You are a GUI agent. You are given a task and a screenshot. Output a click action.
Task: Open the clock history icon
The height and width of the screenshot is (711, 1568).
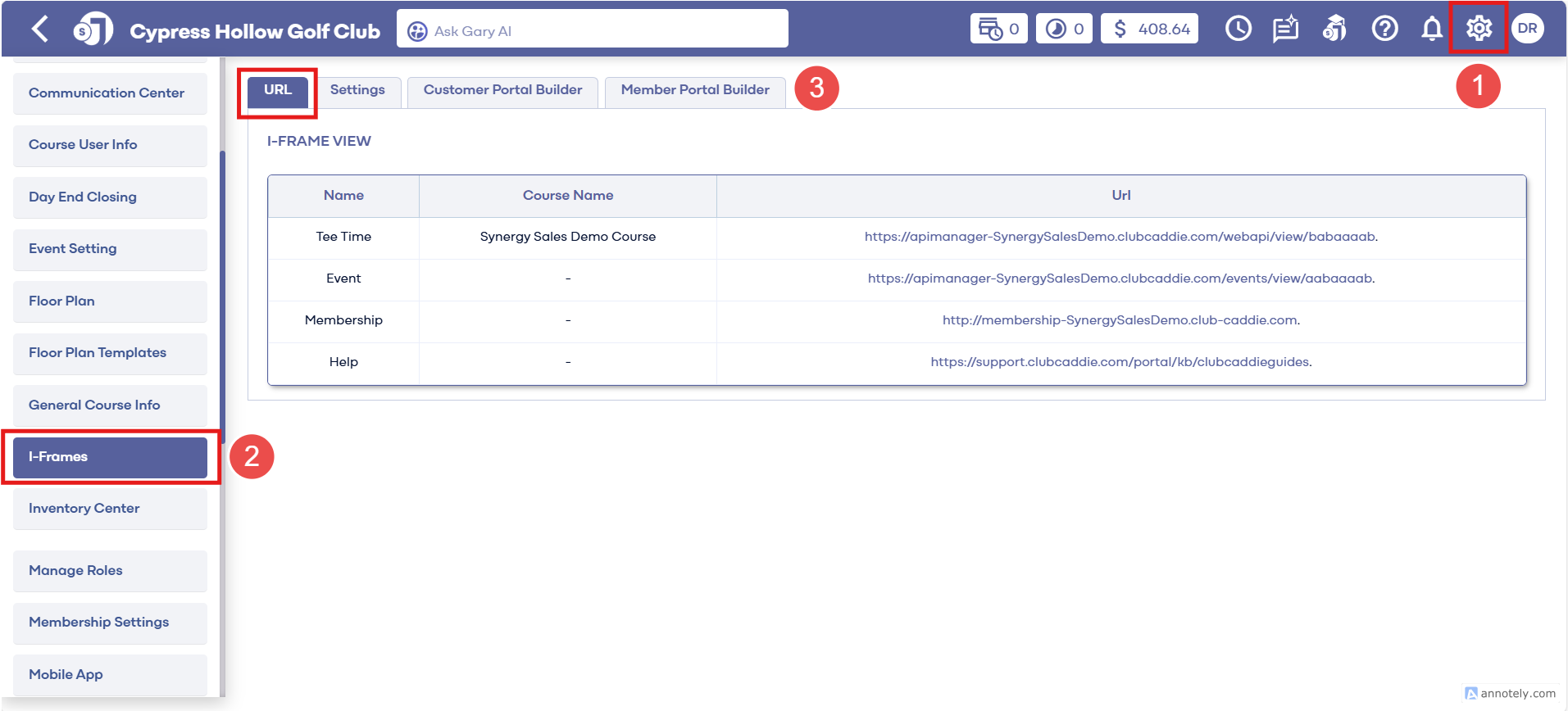pos(1238,29)
